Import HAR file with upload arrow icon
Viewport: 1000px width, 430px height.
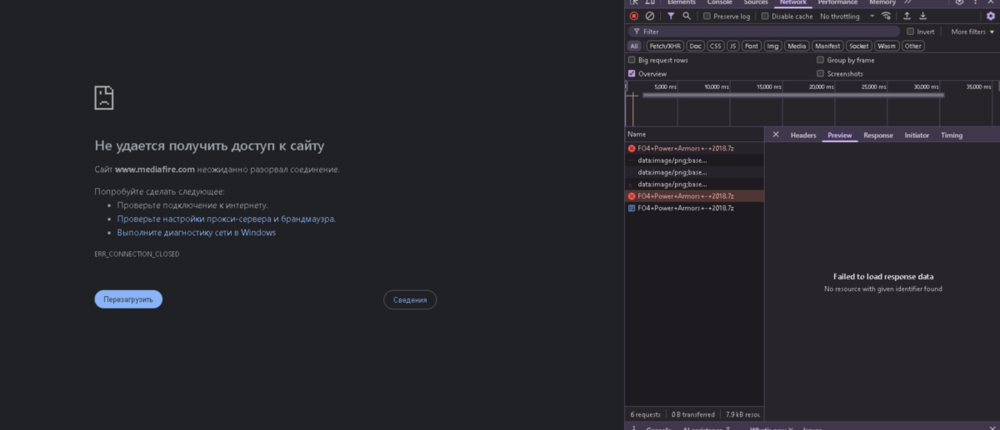coord(906,16)
